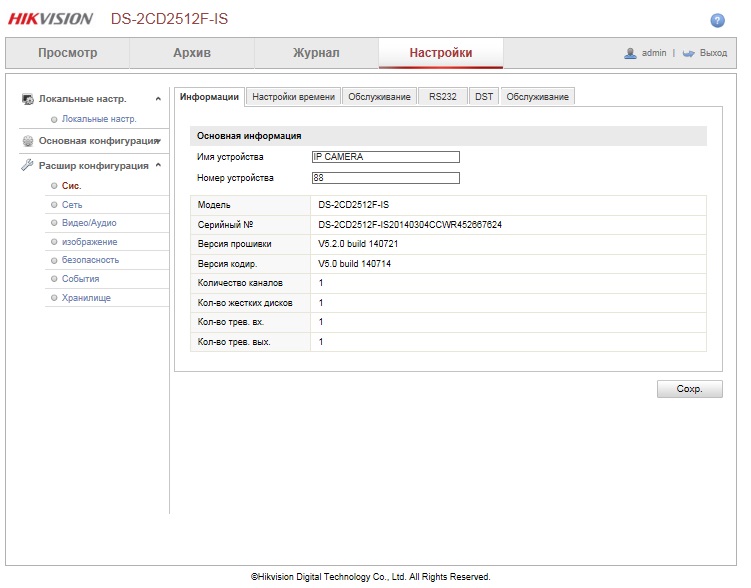The height and width of the screenshot is (588, 751).
Task: Open the Видео/Аудио settings link
Action: coord(89,223)
